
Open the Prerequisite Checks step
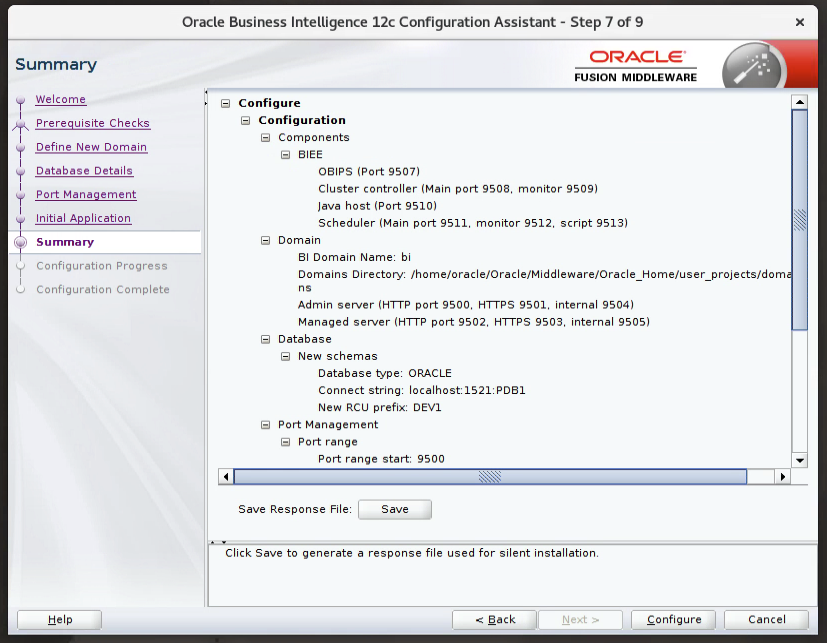(x=93, y=123)
